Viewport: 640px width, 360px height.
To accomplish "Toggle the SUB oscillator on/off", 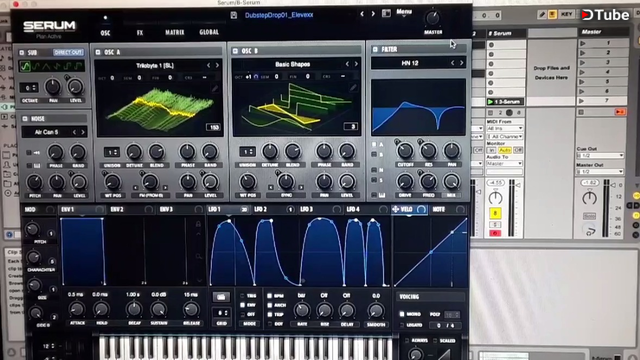I will click(22, 53).
